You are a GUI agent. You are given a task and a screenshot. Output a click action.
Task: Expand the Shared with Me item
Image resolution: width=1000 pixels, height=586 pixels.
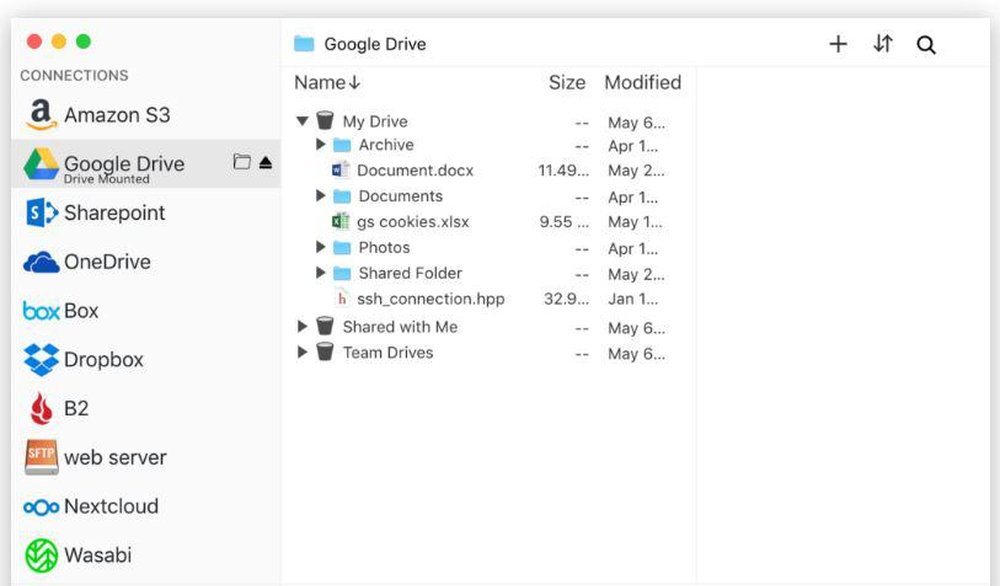click(302, 326)
